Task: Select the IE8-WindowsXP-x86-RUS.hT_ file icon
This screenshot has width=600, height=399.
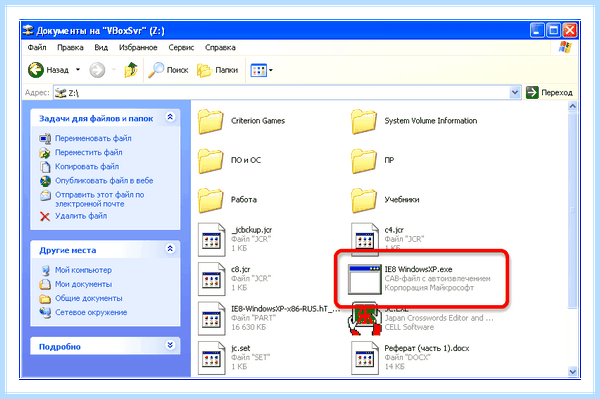Action: click(x=212, y=318)
